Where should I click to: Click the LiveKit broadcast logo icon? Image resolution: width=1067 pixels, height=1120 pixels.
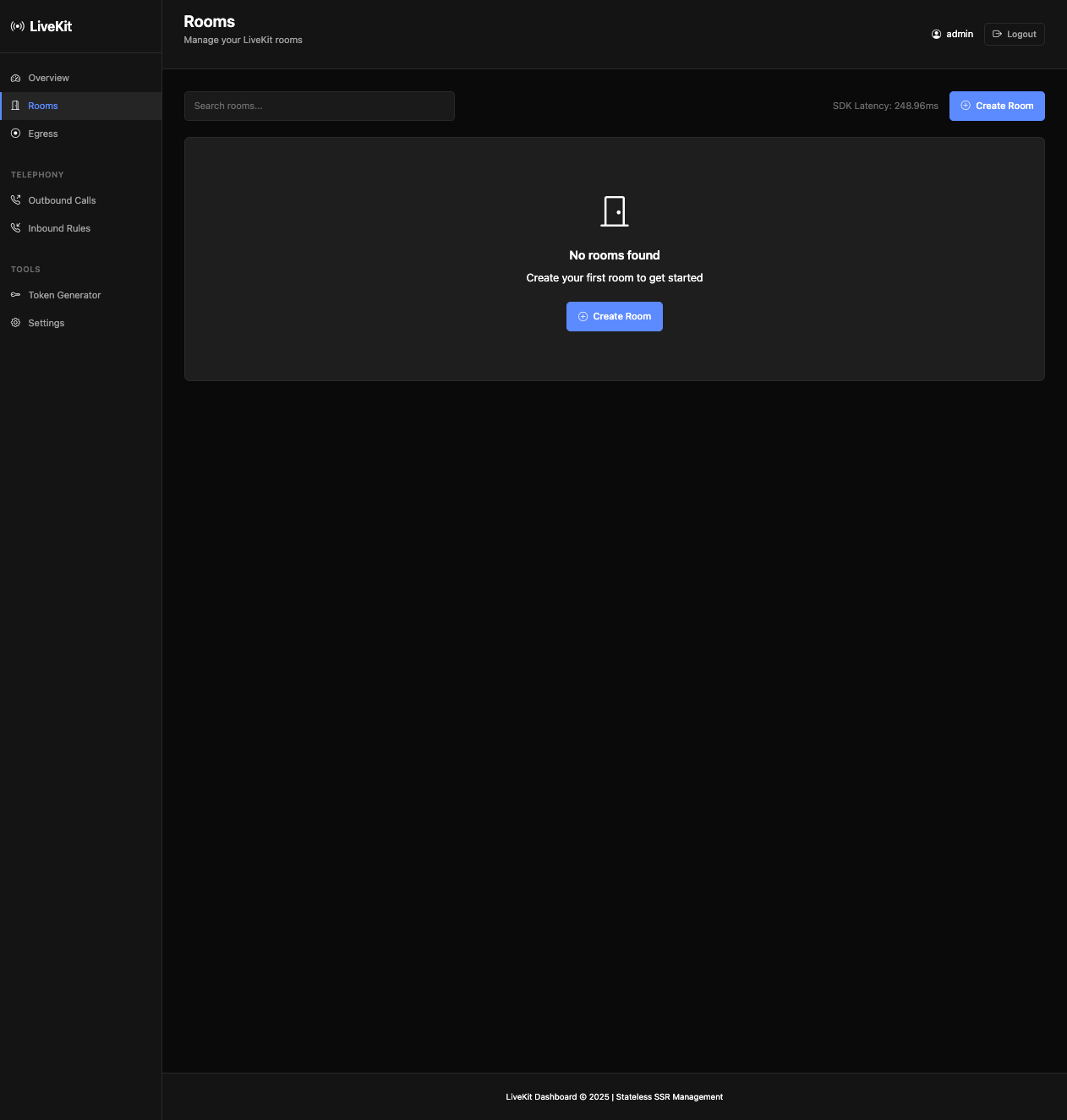17,26
